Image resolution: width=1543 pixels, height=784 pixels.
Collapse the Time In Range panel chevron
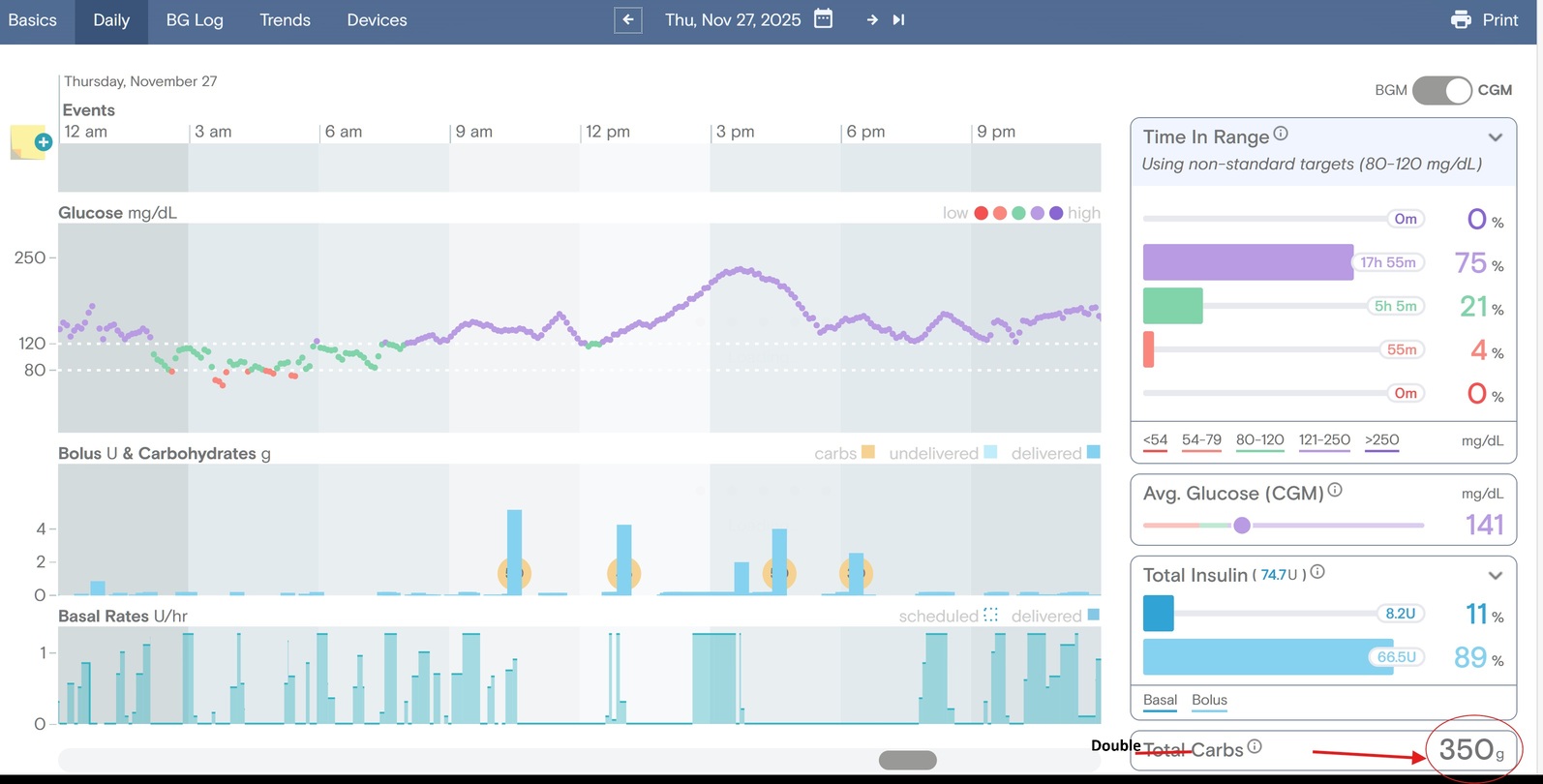[1496, 137]
